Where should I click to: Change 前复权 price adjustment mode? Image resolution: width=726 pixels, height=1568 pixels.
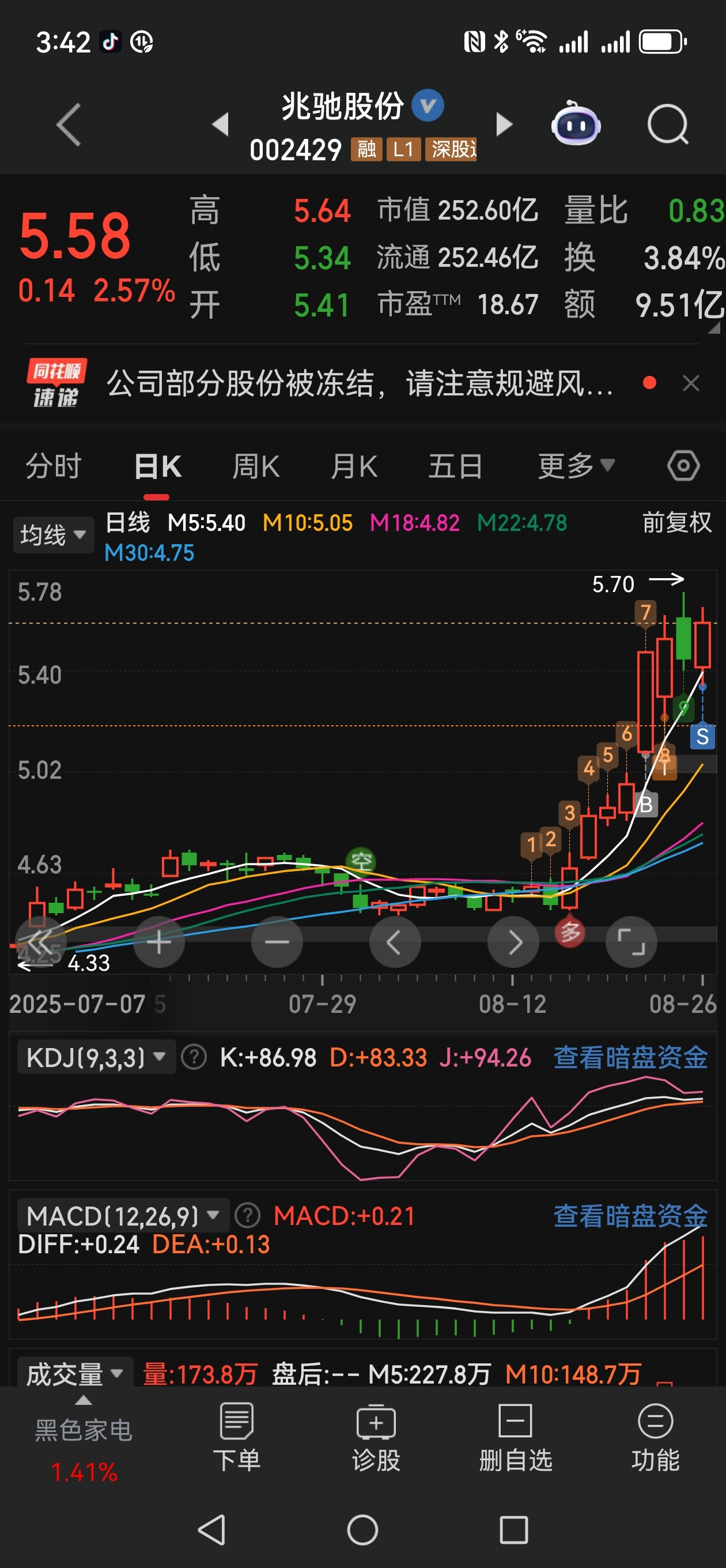click(676, 523)
